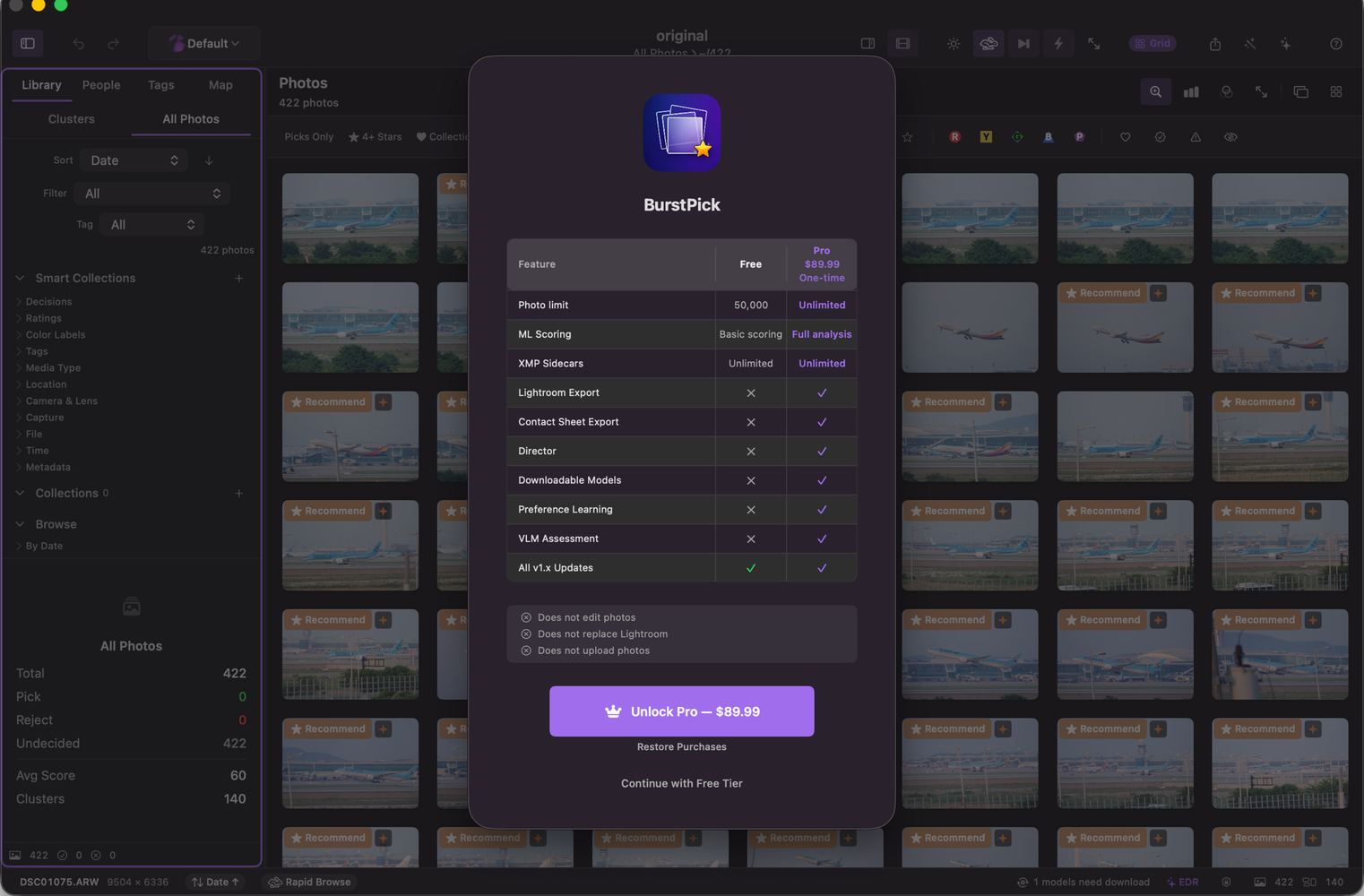This screenshot has height=896, width=1364.
Task: Click the expand arrows beside color circles
Action: point(1261,91)
